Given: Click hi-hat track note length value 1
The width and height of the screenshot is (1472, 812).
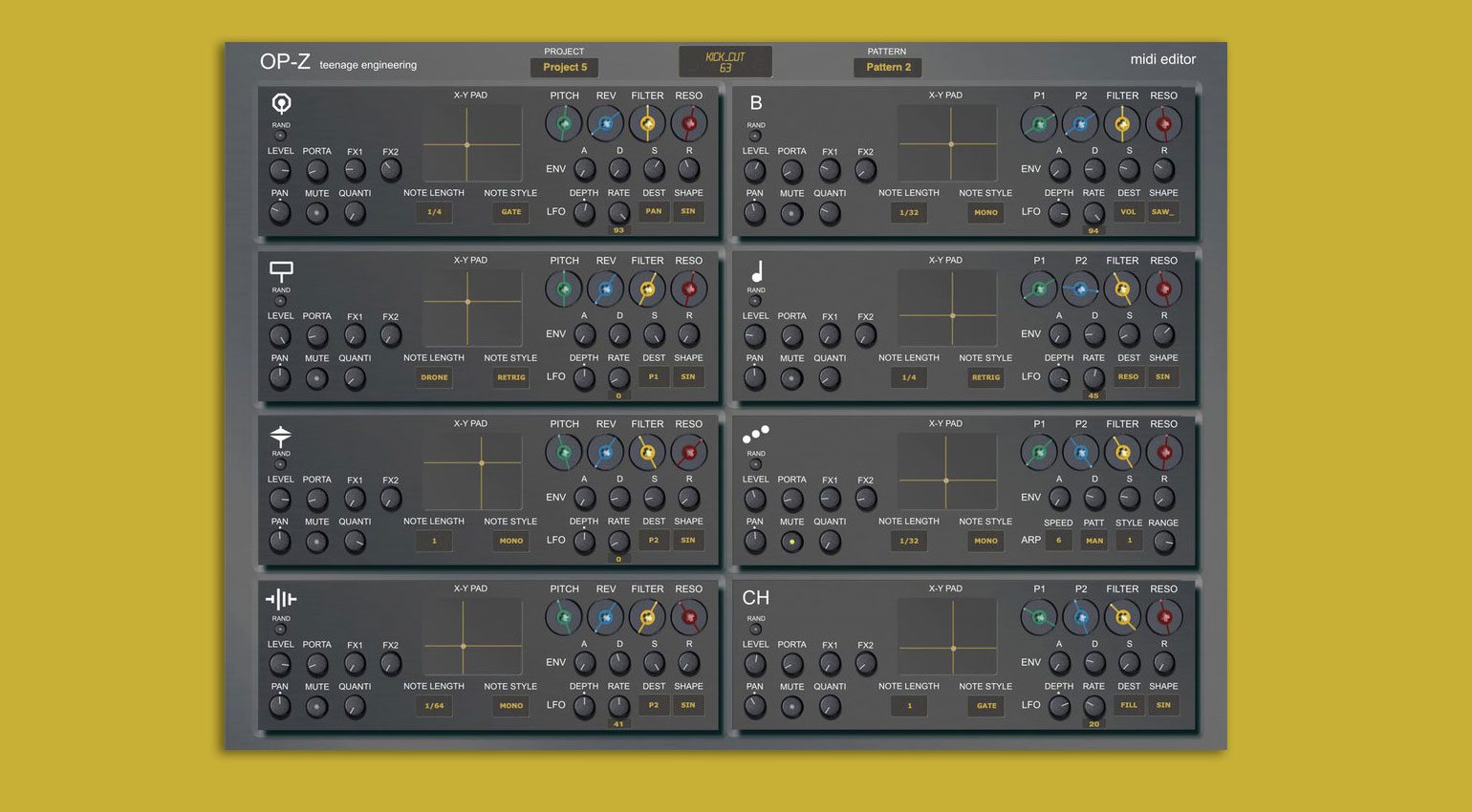Looking at the screenshot, I should click(x=434, y=542).
